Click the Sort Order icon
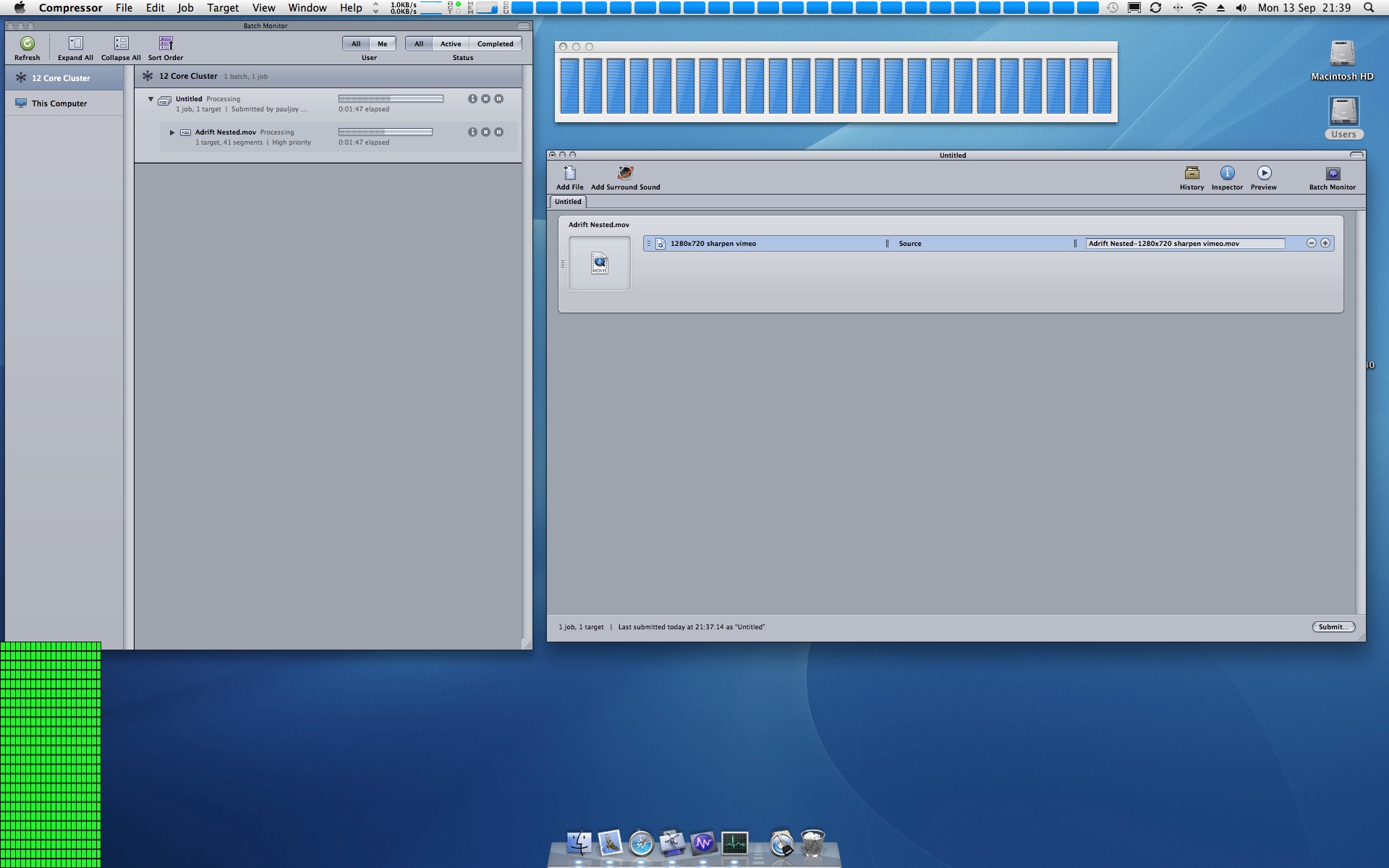Image resolution: width=1389 pixels, height=868 pixels. pyautogui.click(x=165, y=43)
